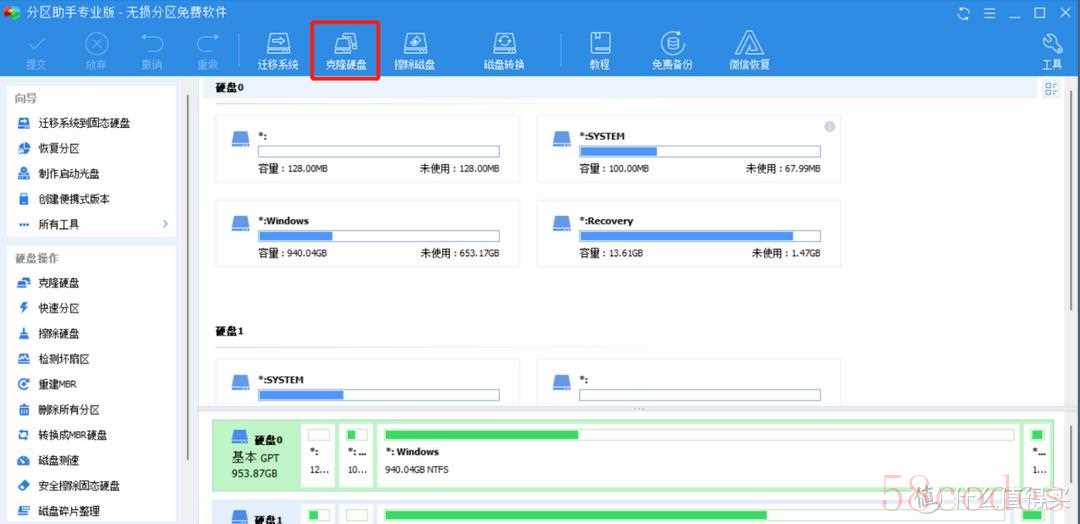Select the *: 12... partition in disk map
Image resolution: width=1080 pixels, height=524 pixels.
(x=319, y=456)
